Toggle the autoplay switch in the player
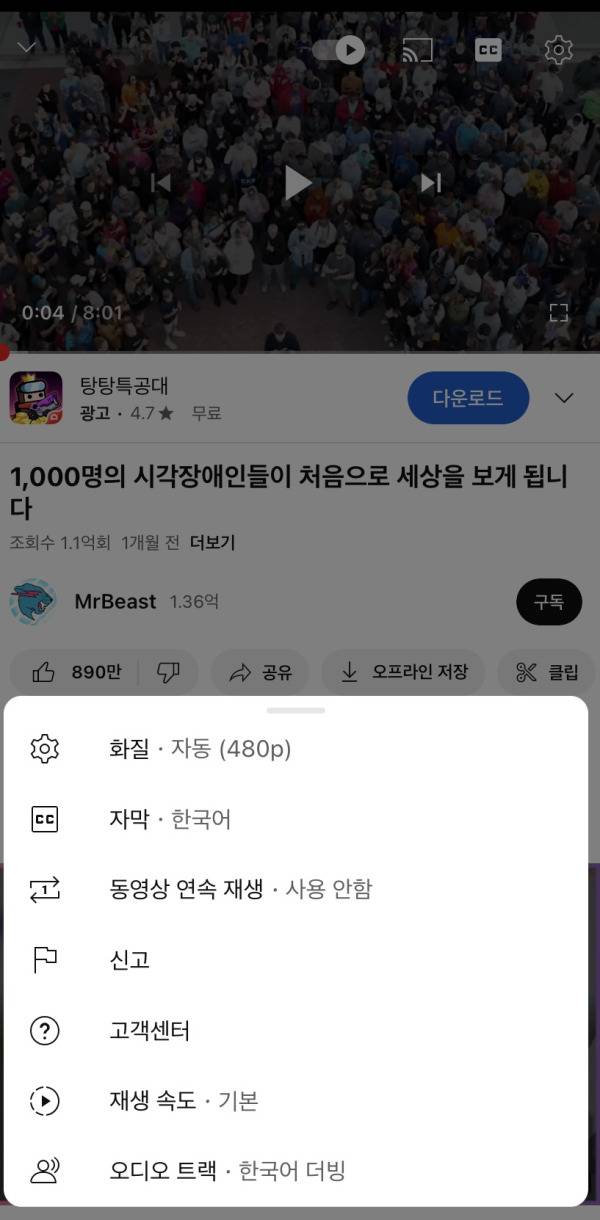600x1220 pixels. tap(339, 49)
